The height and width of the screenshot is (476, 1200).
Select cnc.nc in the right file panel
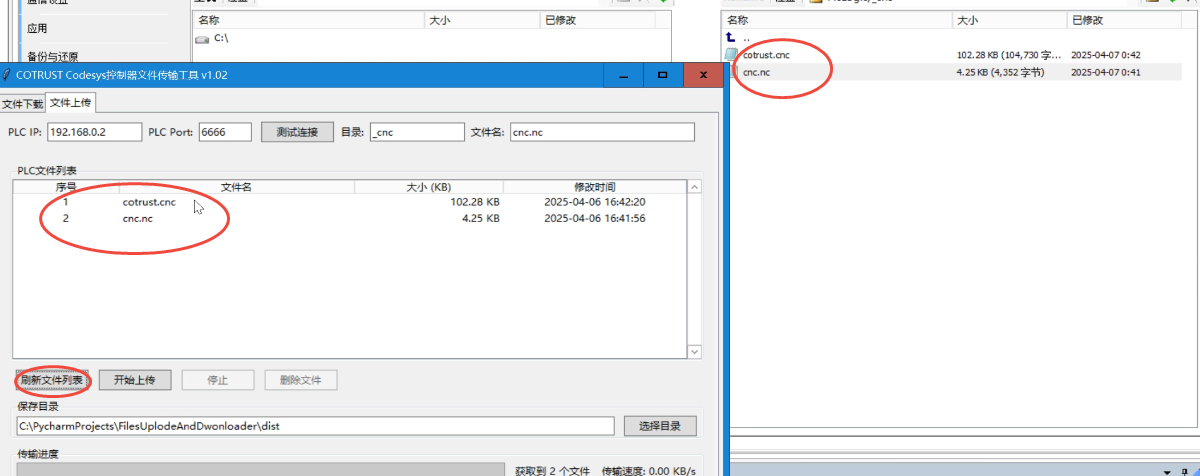pyautogui.click(x=756, y=72)
